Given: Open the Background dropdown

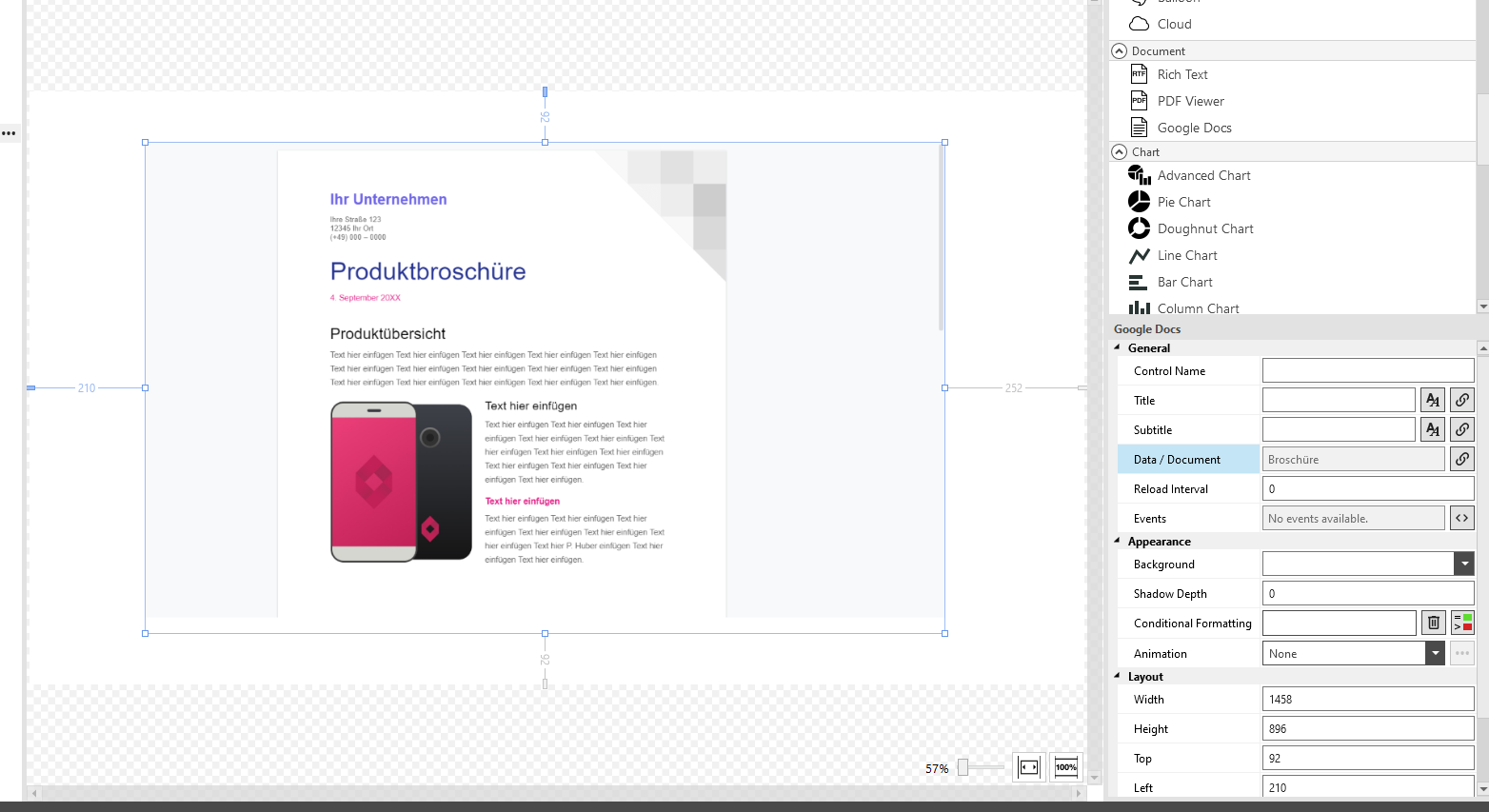Looking at the screenshot, I should tap(1463, 564).
